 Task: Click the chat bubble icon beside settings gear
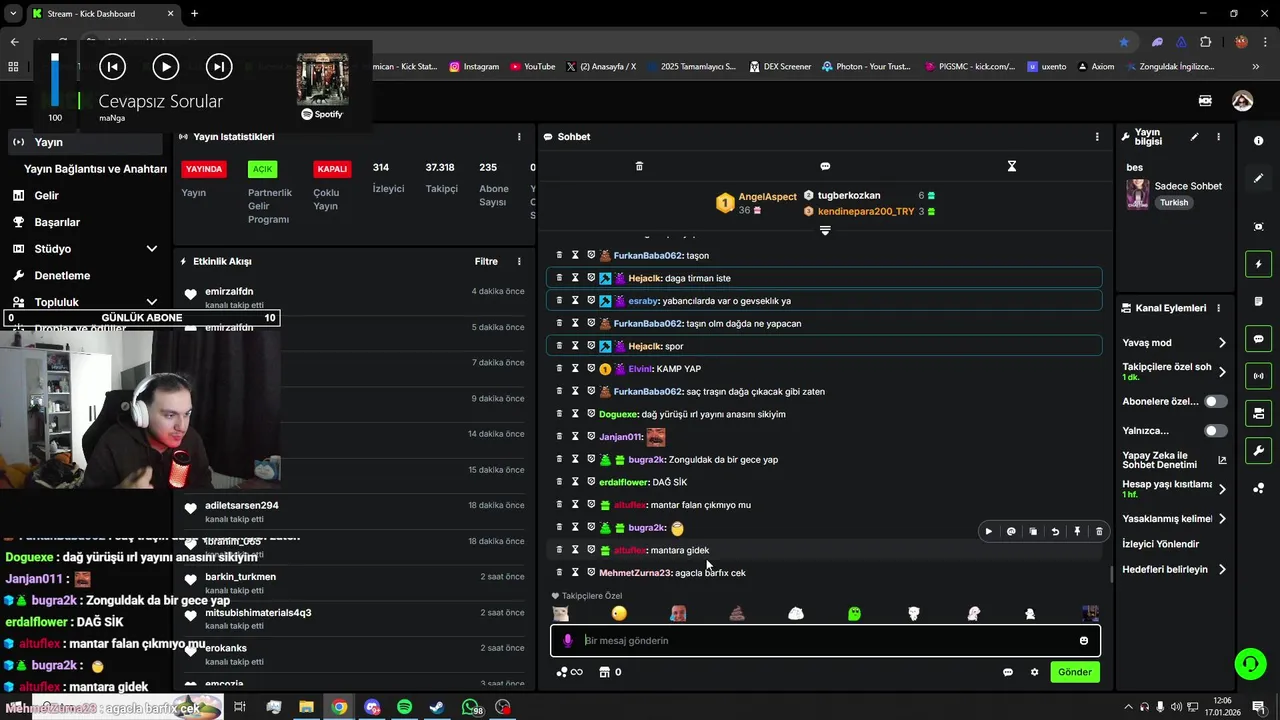(x=1008, y=672)
